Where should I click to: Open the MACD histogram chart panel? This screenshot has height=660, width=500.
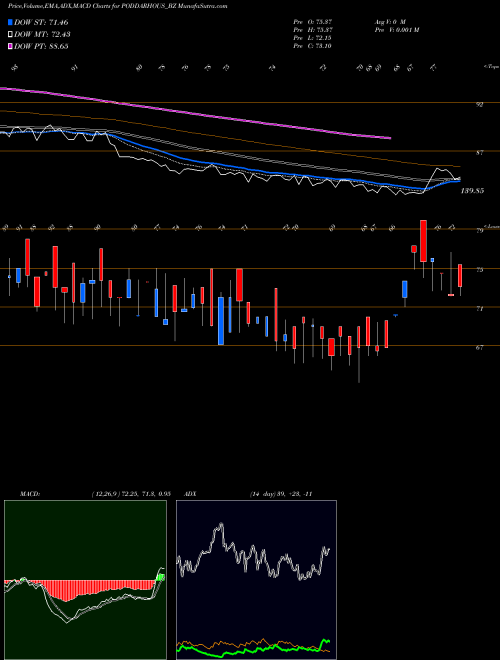[85, 580]
